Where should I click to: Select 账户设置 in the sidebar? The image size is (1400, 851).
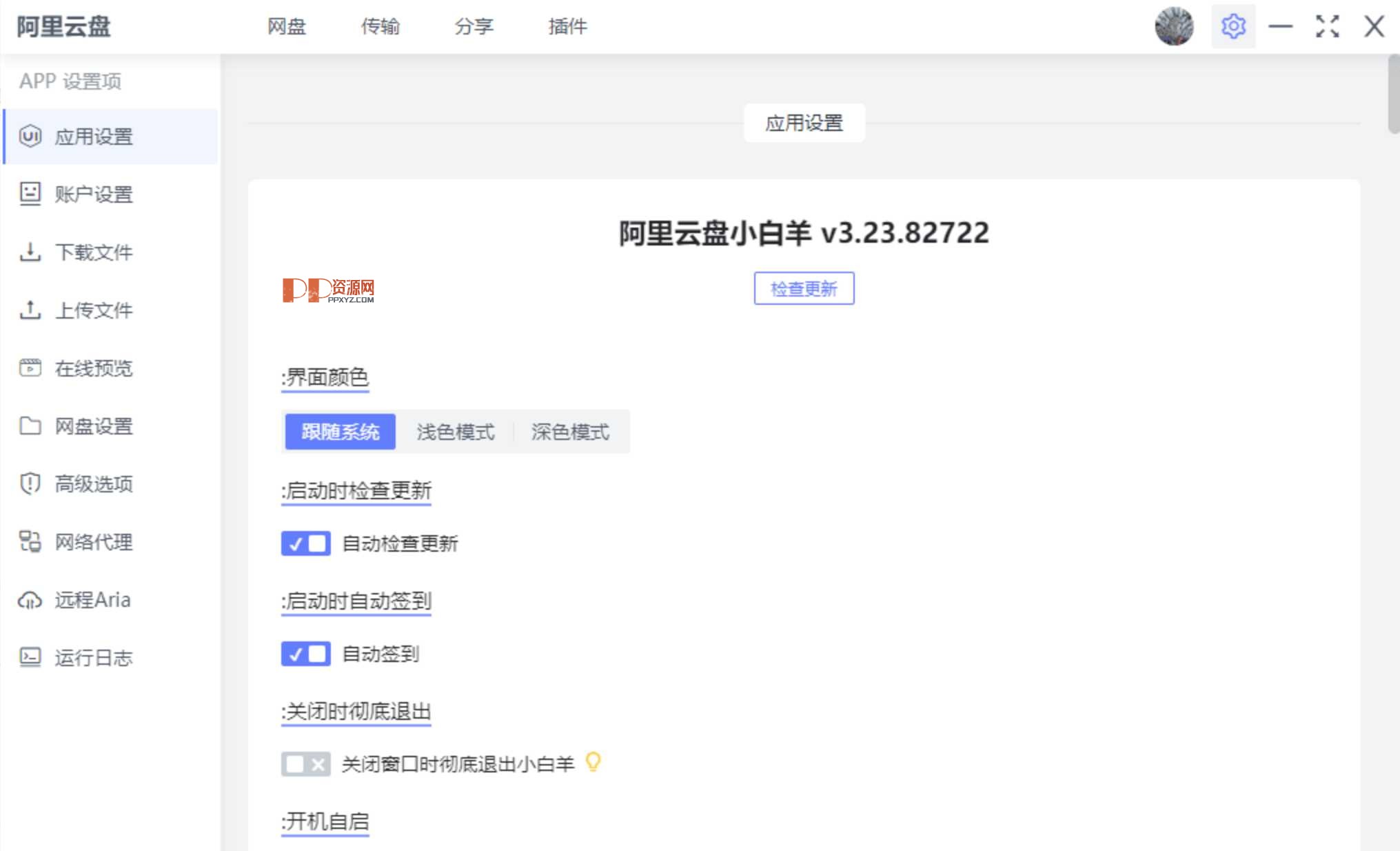pyautogui.click(x=111, y=194)
